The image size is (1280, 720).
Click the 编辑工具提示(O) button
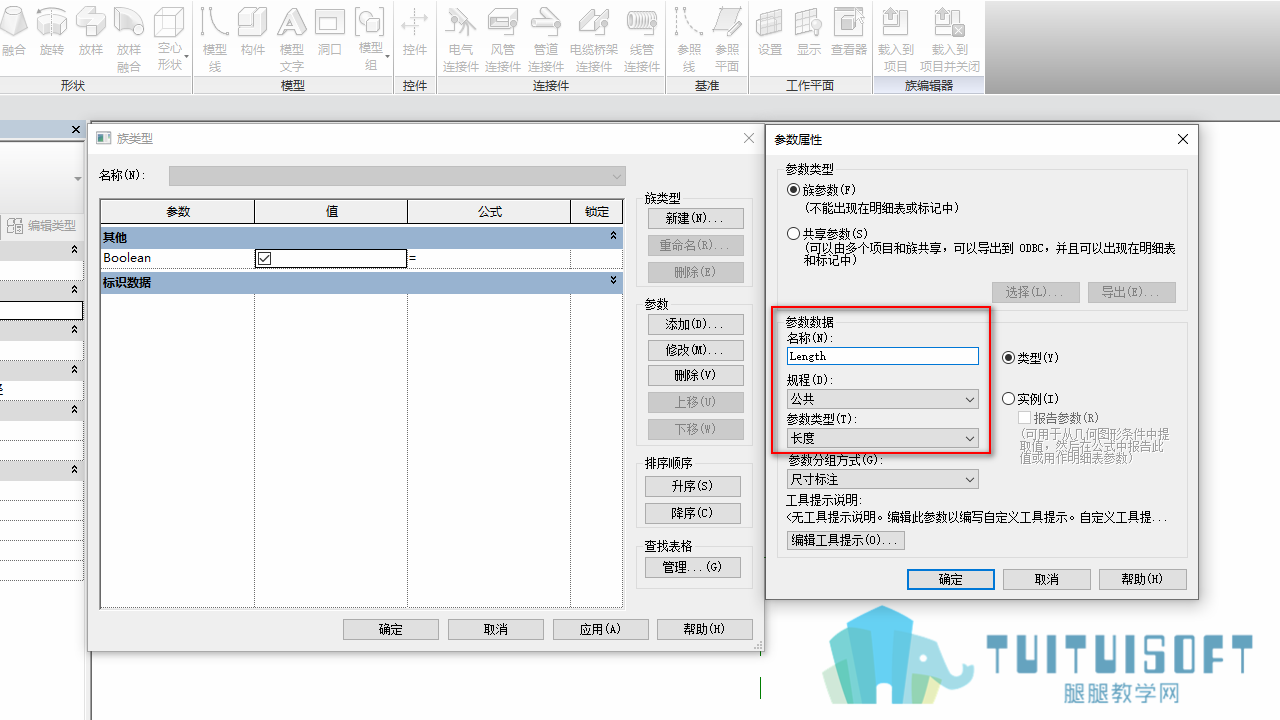tap(846, 540)
